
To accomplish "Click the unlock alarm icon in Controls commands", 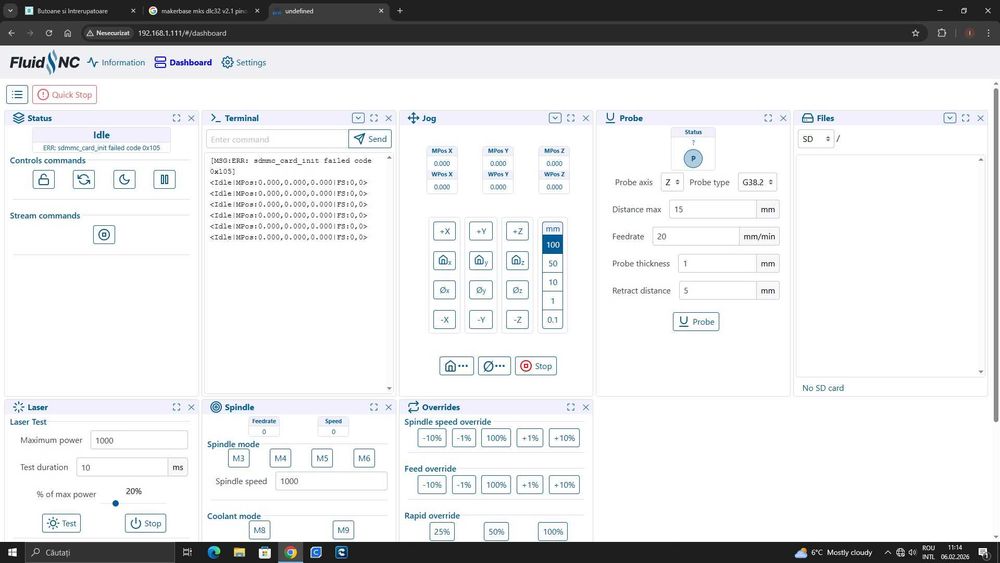I will [x=43, y=179].
